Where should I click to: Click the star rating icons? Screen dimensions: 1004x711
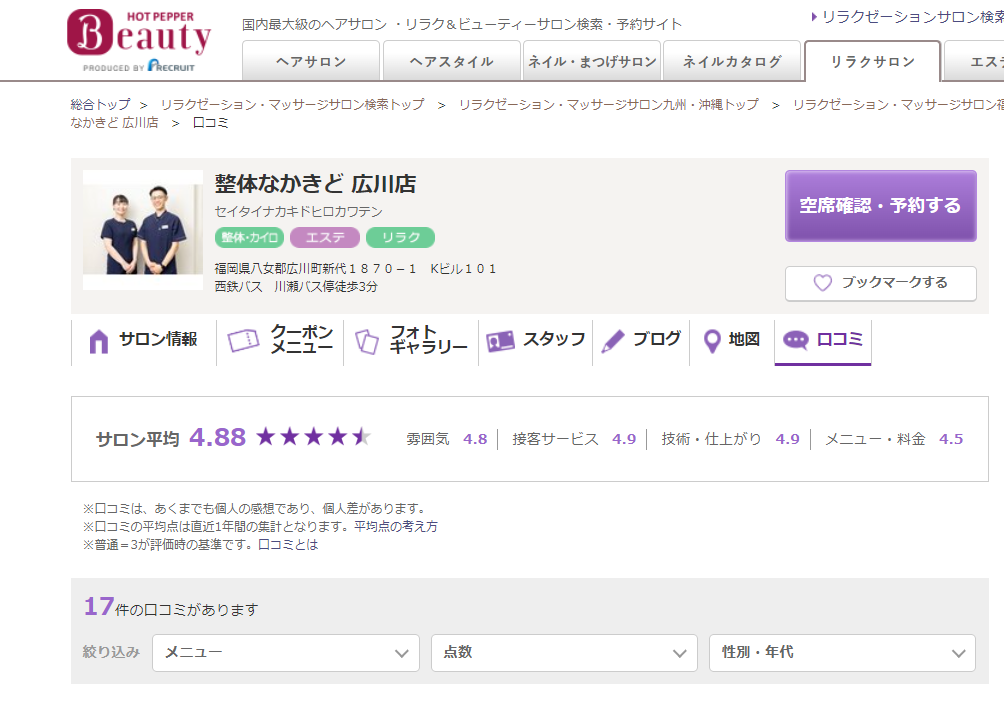[x=314, y=437]
